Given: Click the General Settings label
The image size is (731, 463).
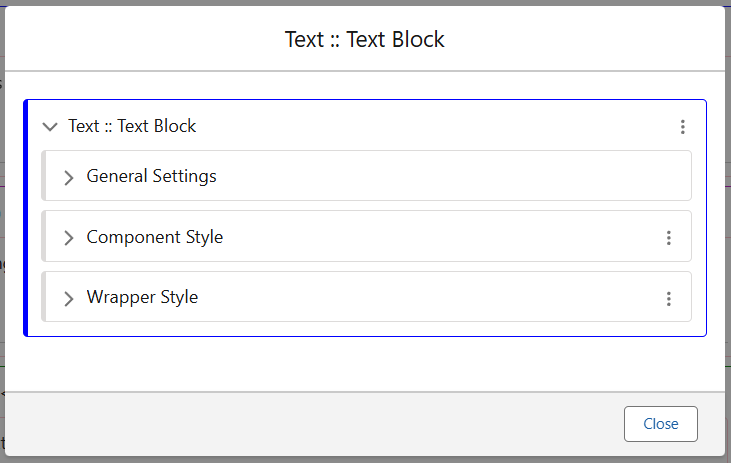Looking at the screenshot, I should [x=151, y=177].
